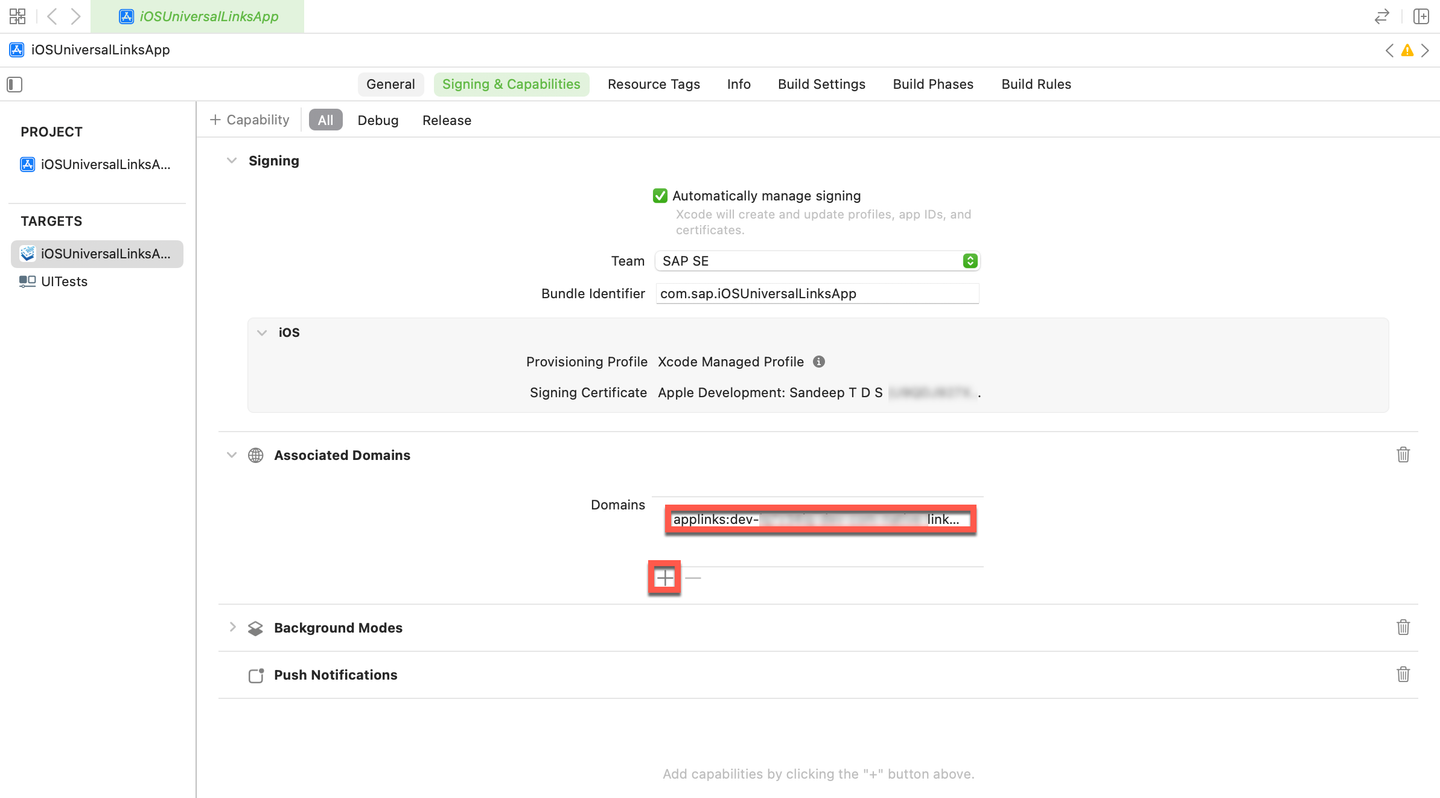Open the Team SAP SE dropdown
This screenshot has width=1440, height=798.
(x=817, y=261)
